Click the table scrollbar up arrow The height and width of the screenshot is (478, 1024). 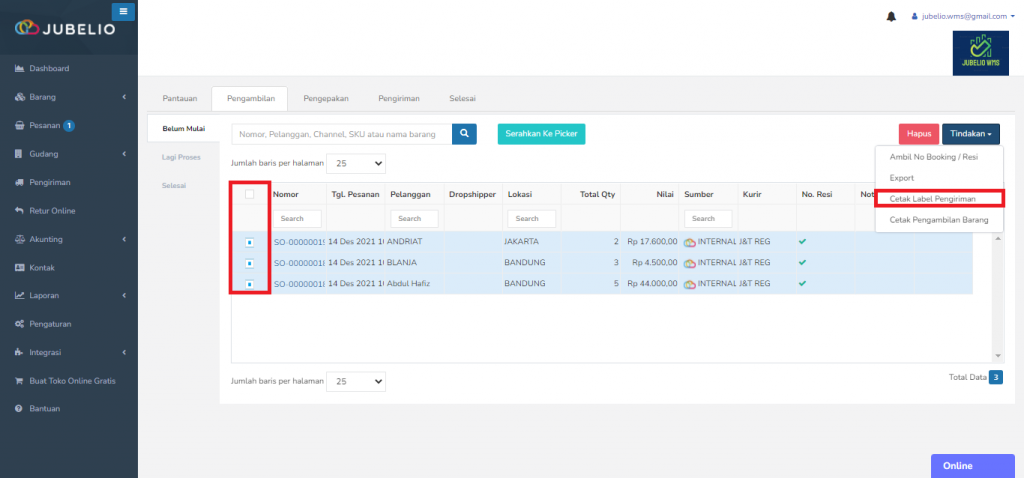(998, 239)
